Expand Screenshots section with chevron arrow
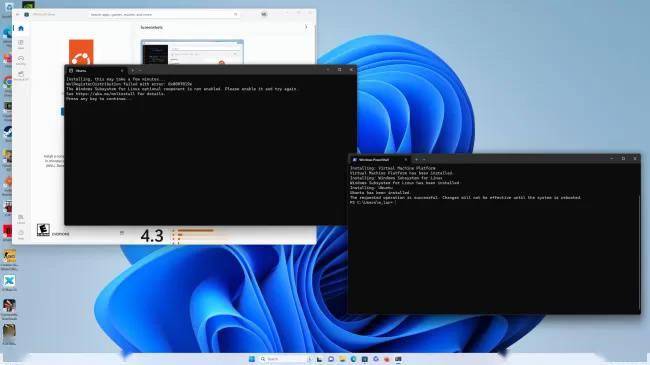The width and height of the screenshot is (650, 365). coord(306,27)
